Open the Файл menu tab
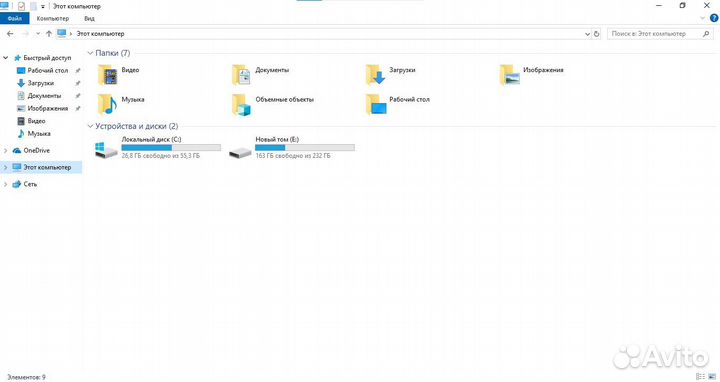The height and width of the screenshot is (382, 720). coord(14,18)
